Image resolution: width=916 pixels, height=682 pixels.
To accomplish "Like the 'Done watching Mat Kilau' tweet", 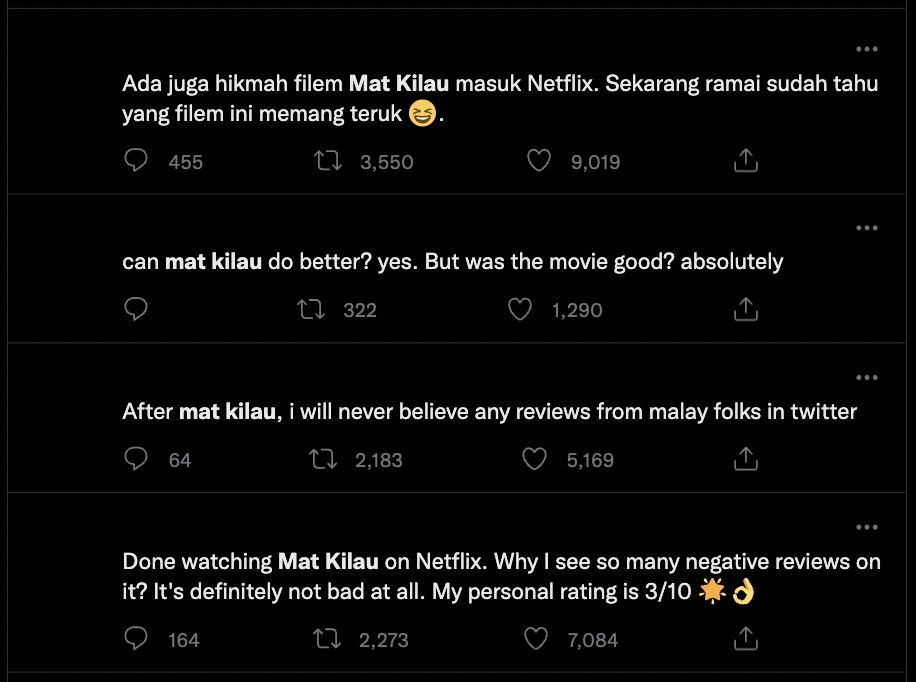I will pyautogui.click(x=535, y=638).
